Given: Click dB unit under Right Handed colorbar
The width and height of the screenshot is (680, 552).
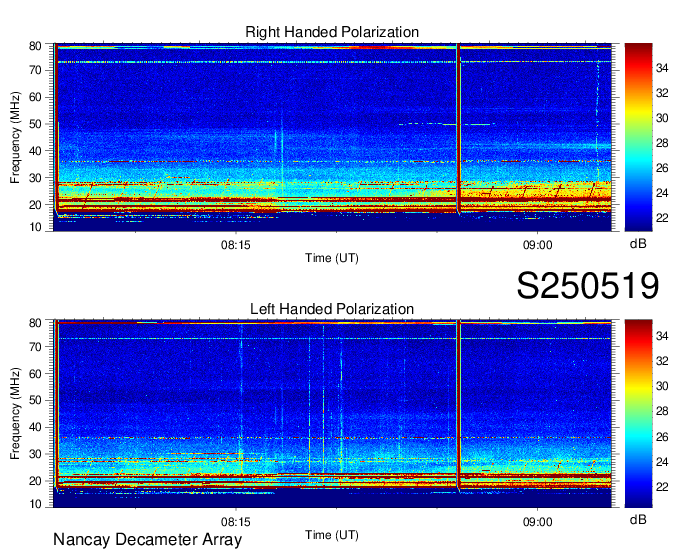Looking at the screenshot, I should (x=638, y=244).
